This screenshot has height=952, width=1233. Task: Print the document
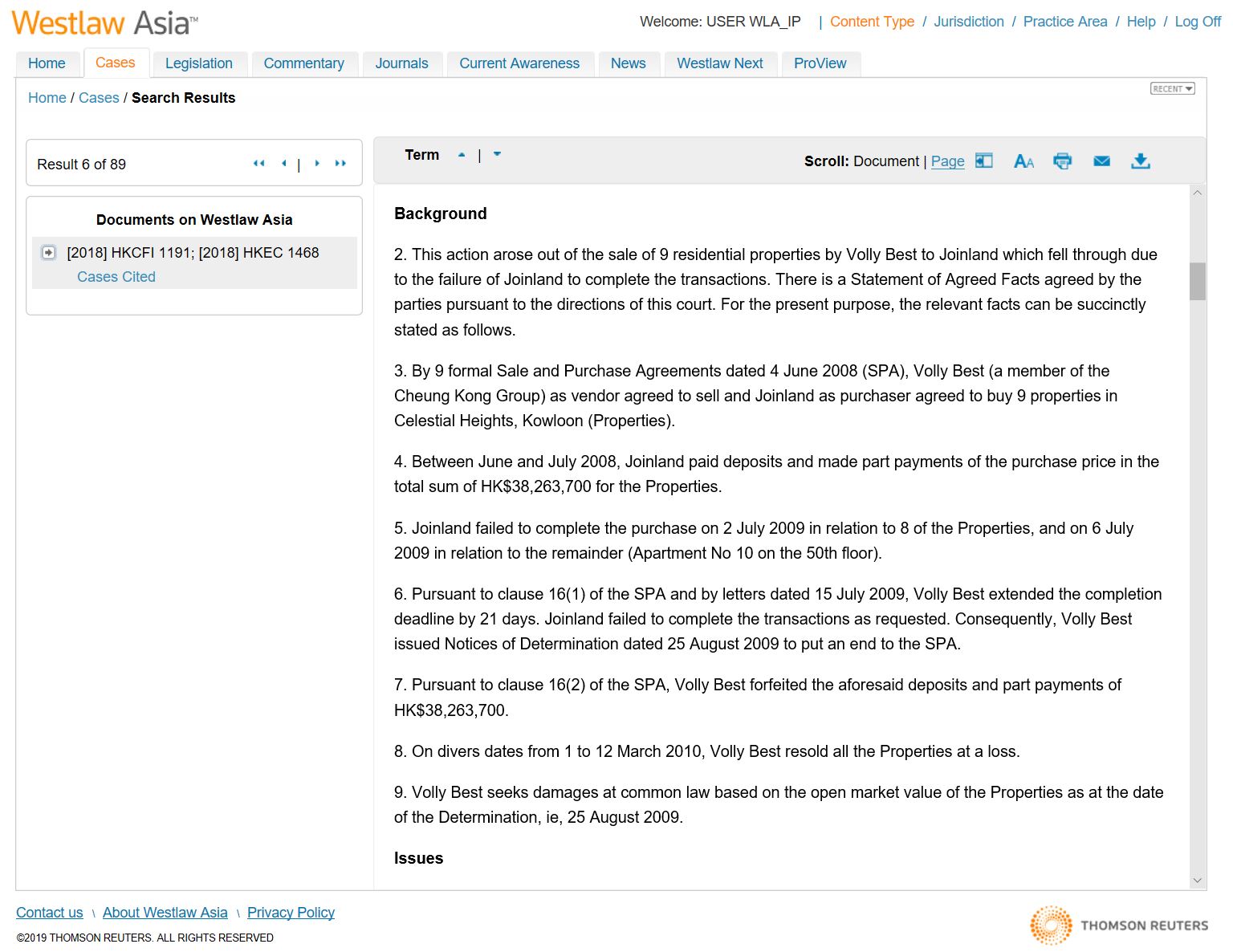click(x=1062, y=161)
